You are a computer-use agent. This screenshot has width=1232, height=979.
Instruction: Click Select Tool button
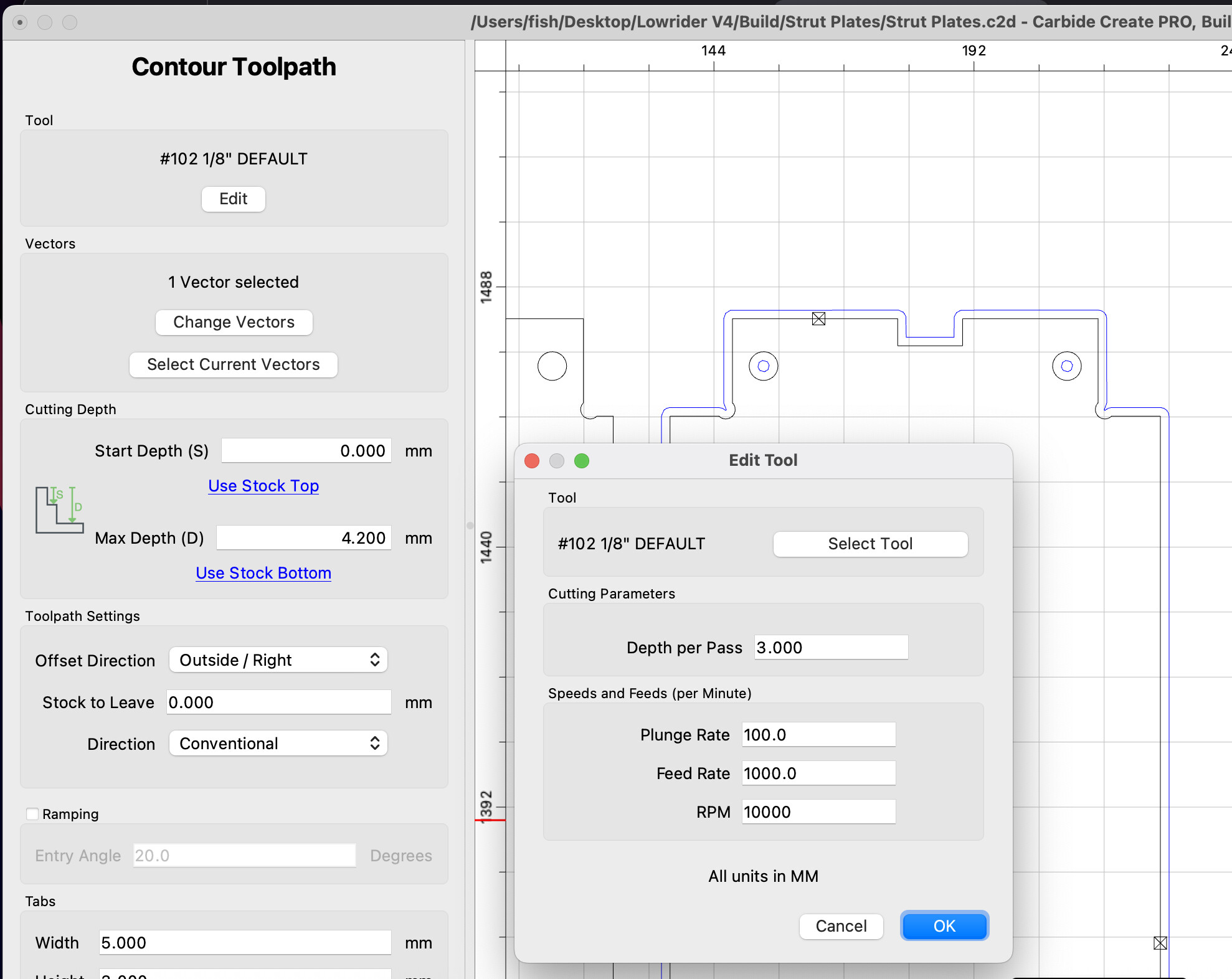[x=870, y=544]
